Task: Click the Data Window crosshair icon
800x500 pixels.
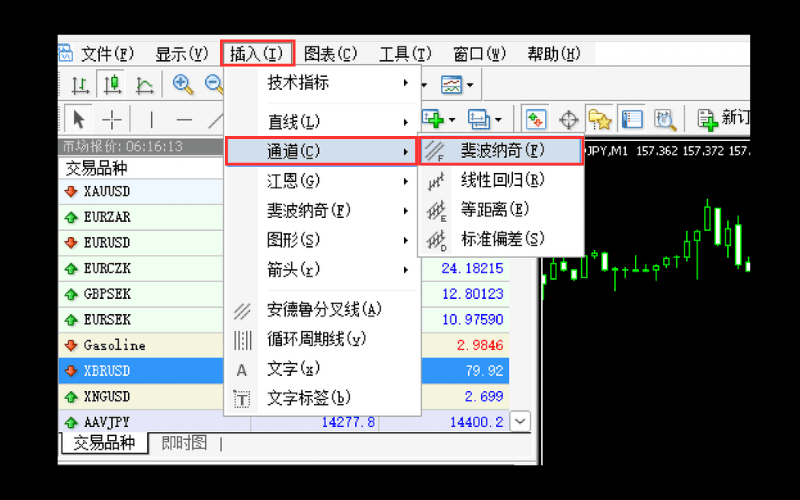Action: tap(568, 120)
